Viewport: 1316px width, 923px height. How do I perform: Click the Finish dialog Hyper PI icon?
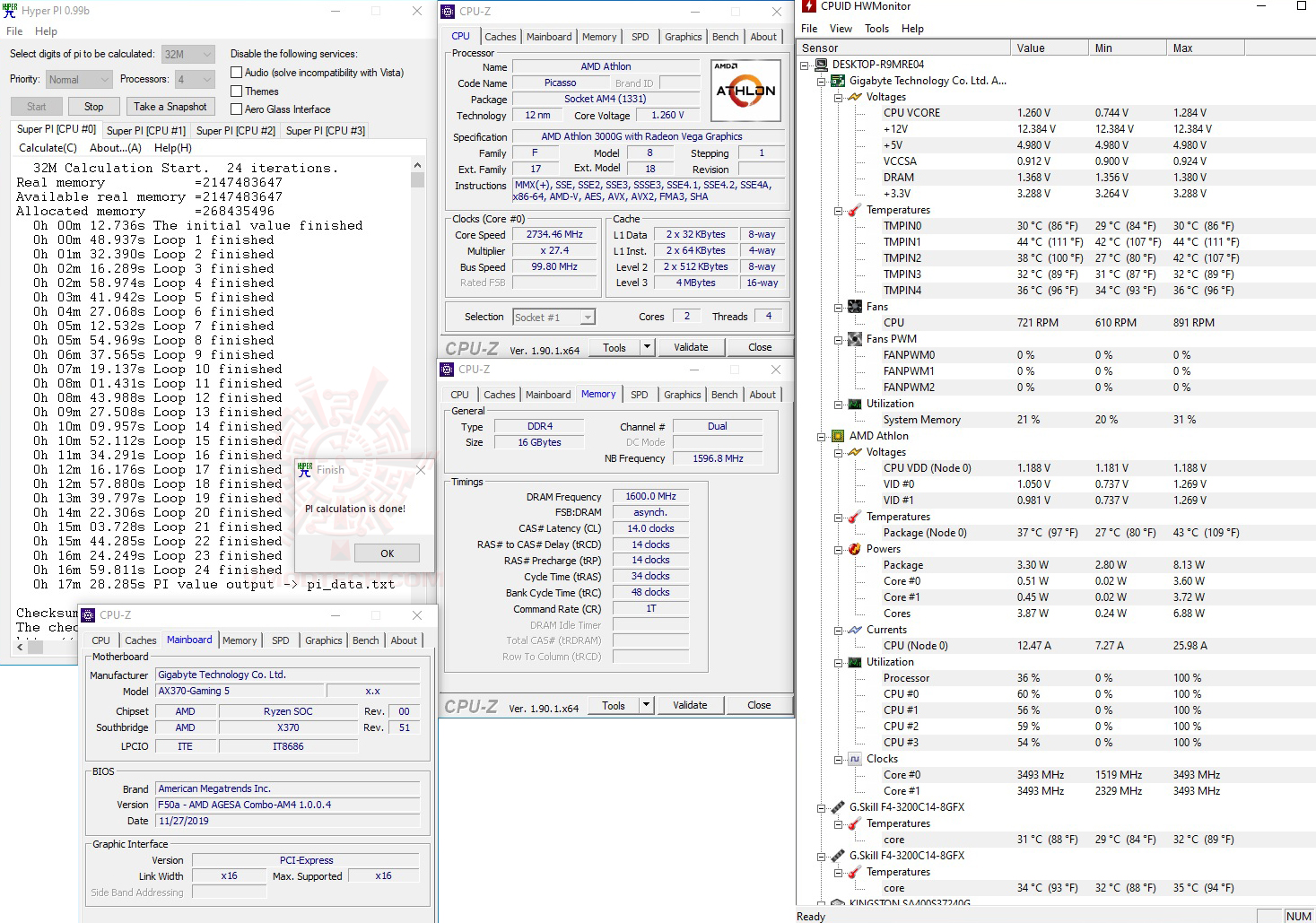pos(305,469)
